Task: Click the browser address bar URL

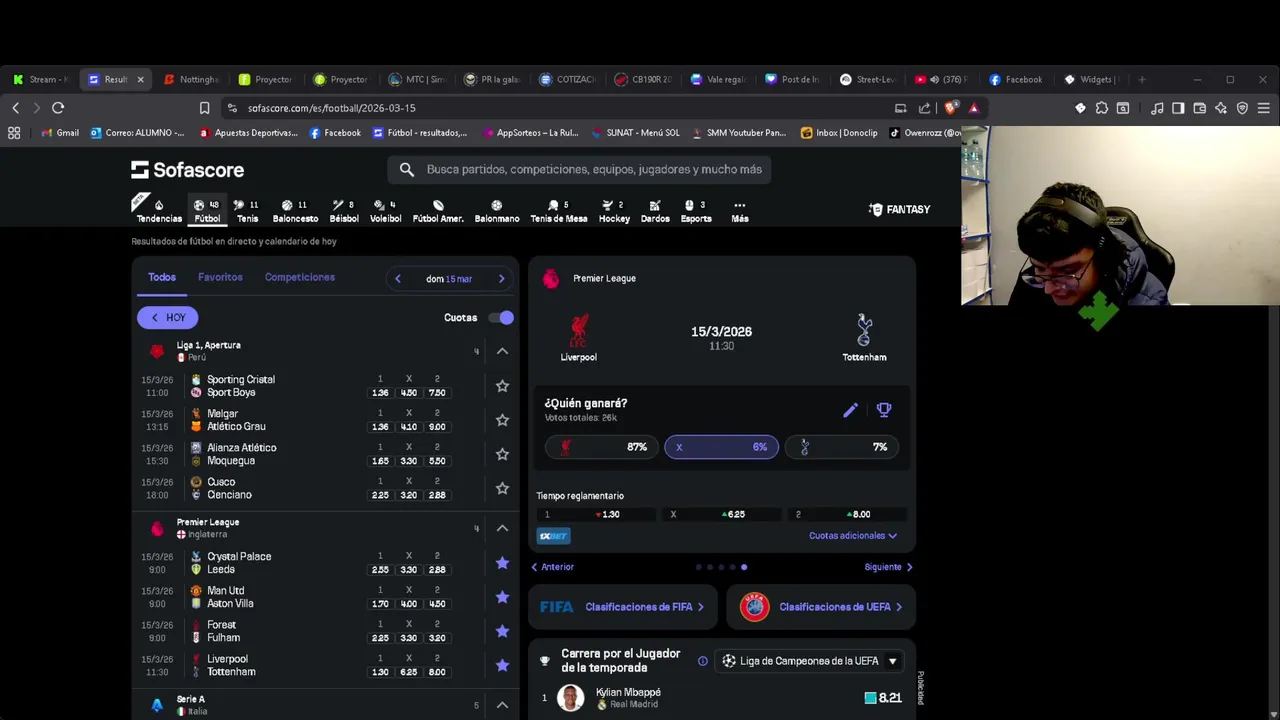Action: [331, 108]
